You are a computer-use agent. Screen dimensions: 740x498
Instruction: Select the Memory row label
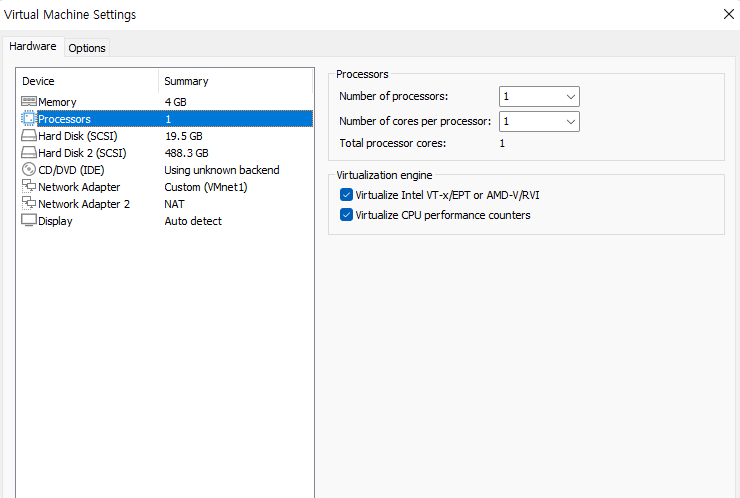coord(57,102)
